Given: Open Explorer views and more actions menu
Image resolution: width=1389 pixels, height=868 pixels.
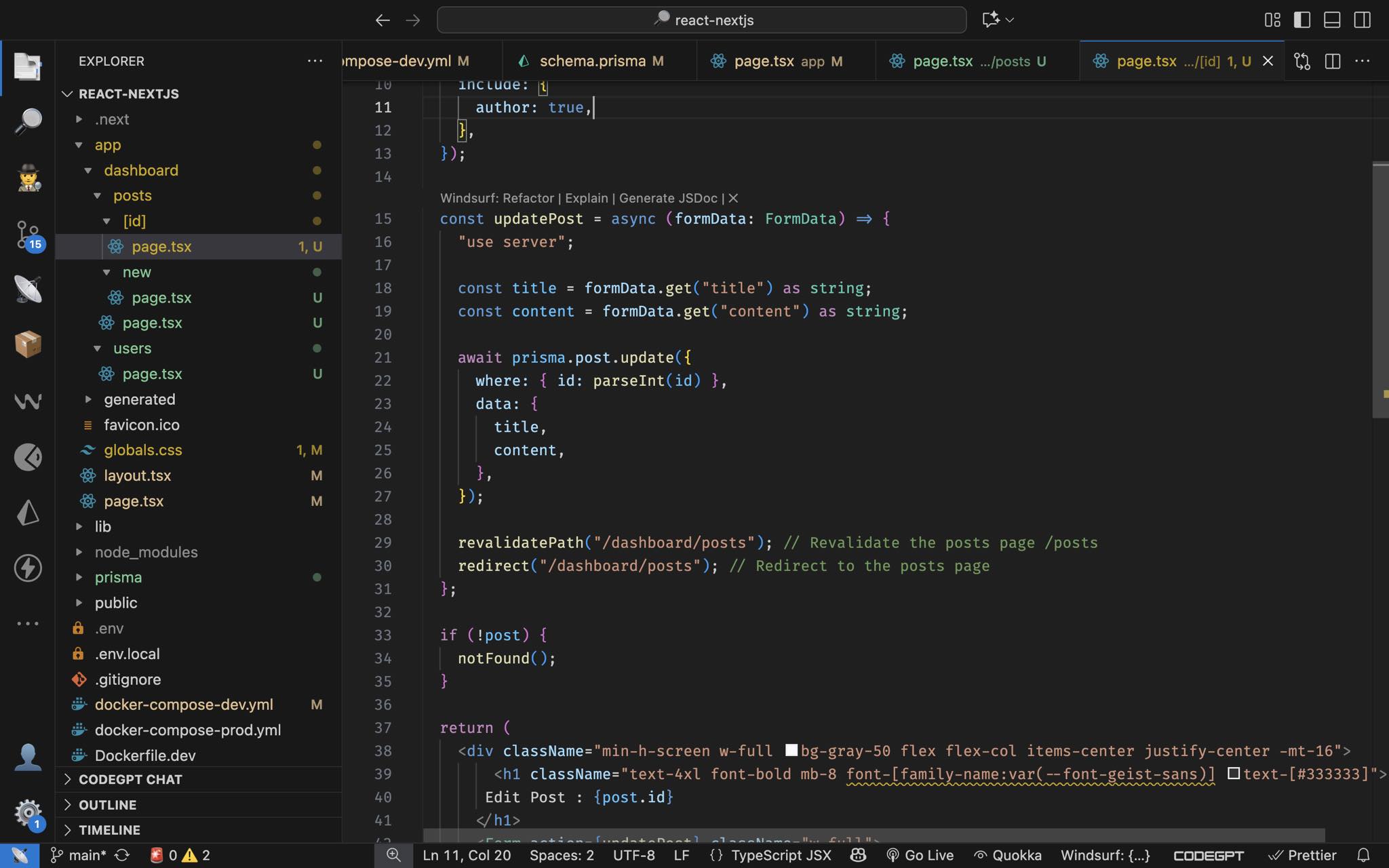Looking at the screenshot, I should (315, 61).
